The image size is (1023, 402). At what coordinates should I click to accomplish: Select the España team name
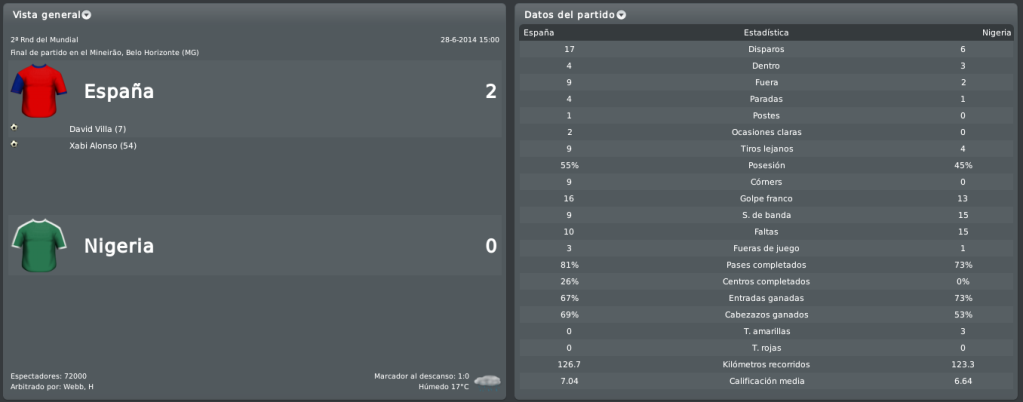click(x=119, y=91)
